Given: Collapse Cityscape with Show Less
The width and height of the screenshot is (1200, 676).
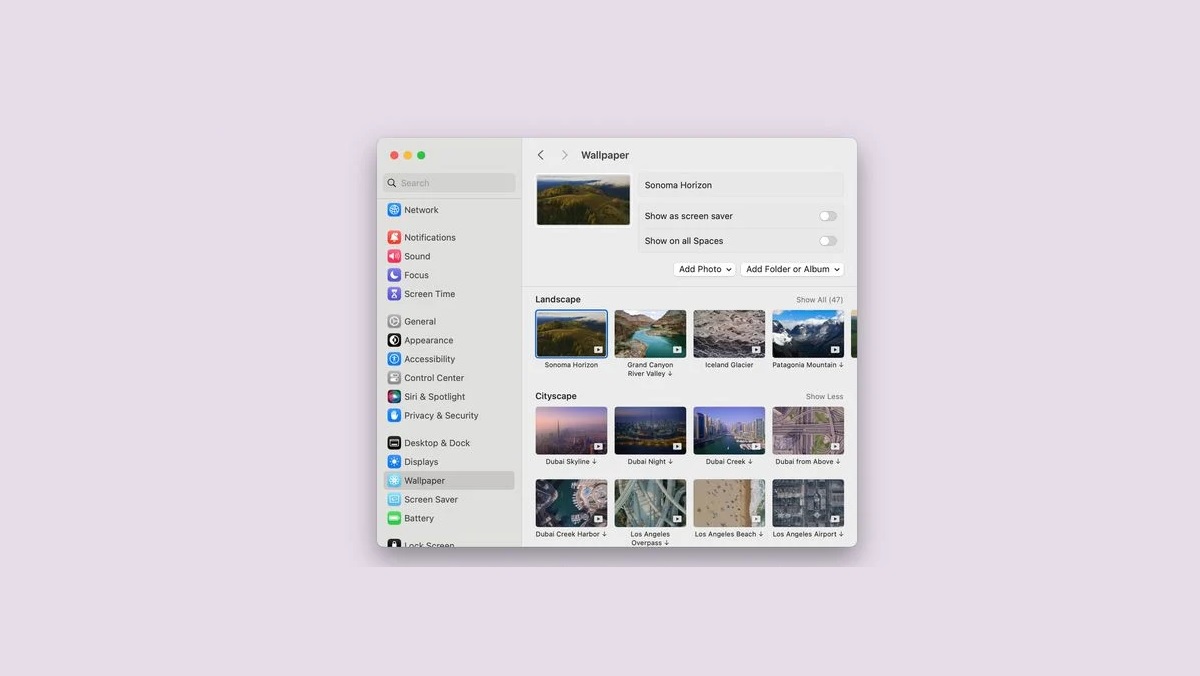Looking at the screenshot, I should click(824, 397).
